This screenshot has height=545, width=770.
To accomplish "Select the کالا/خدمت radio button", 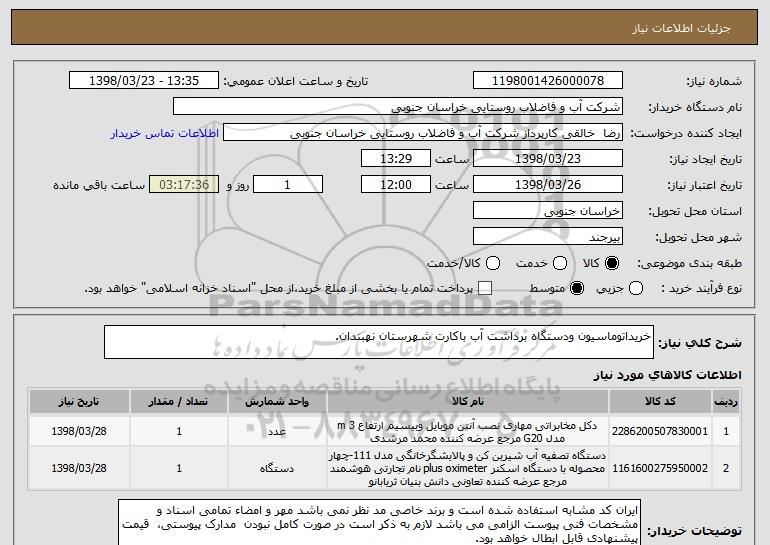I will point(493,263).
